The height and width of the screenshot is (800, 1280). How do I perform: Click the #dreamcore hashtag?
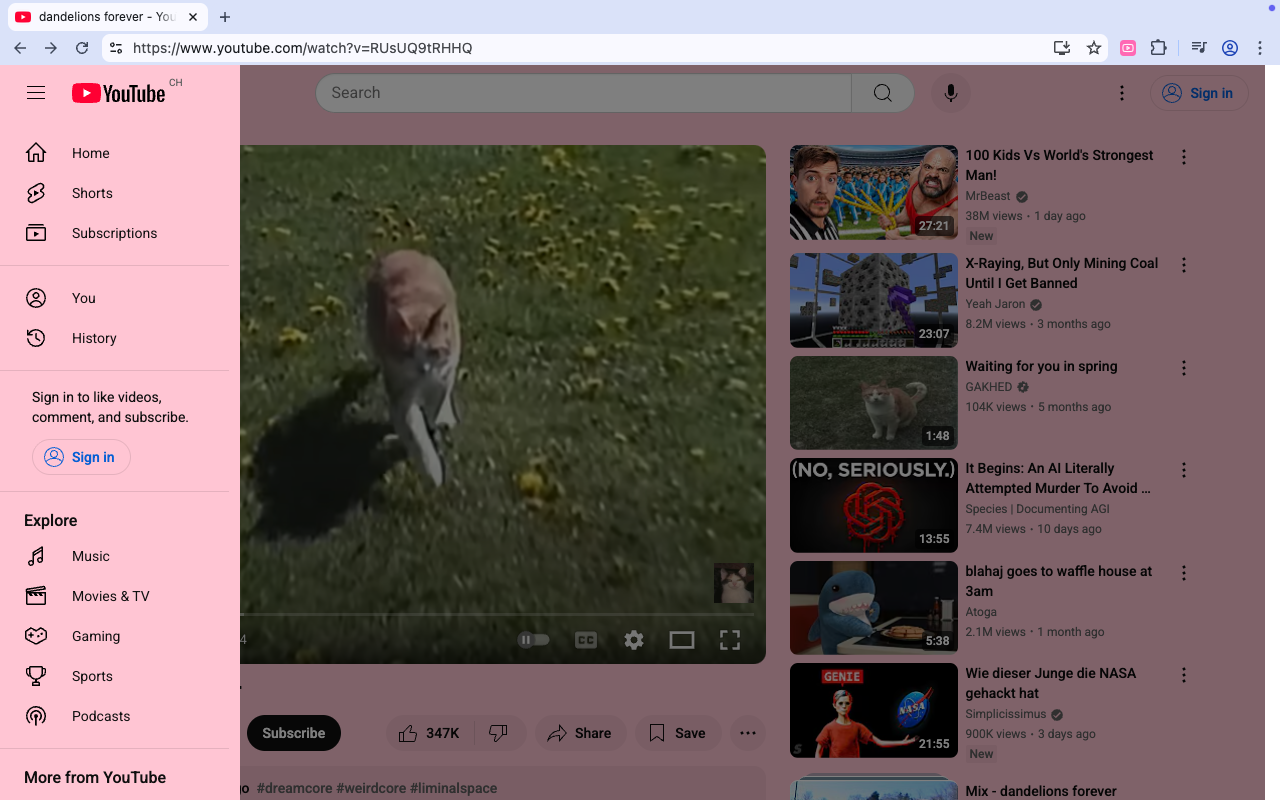tap(294, 788)
